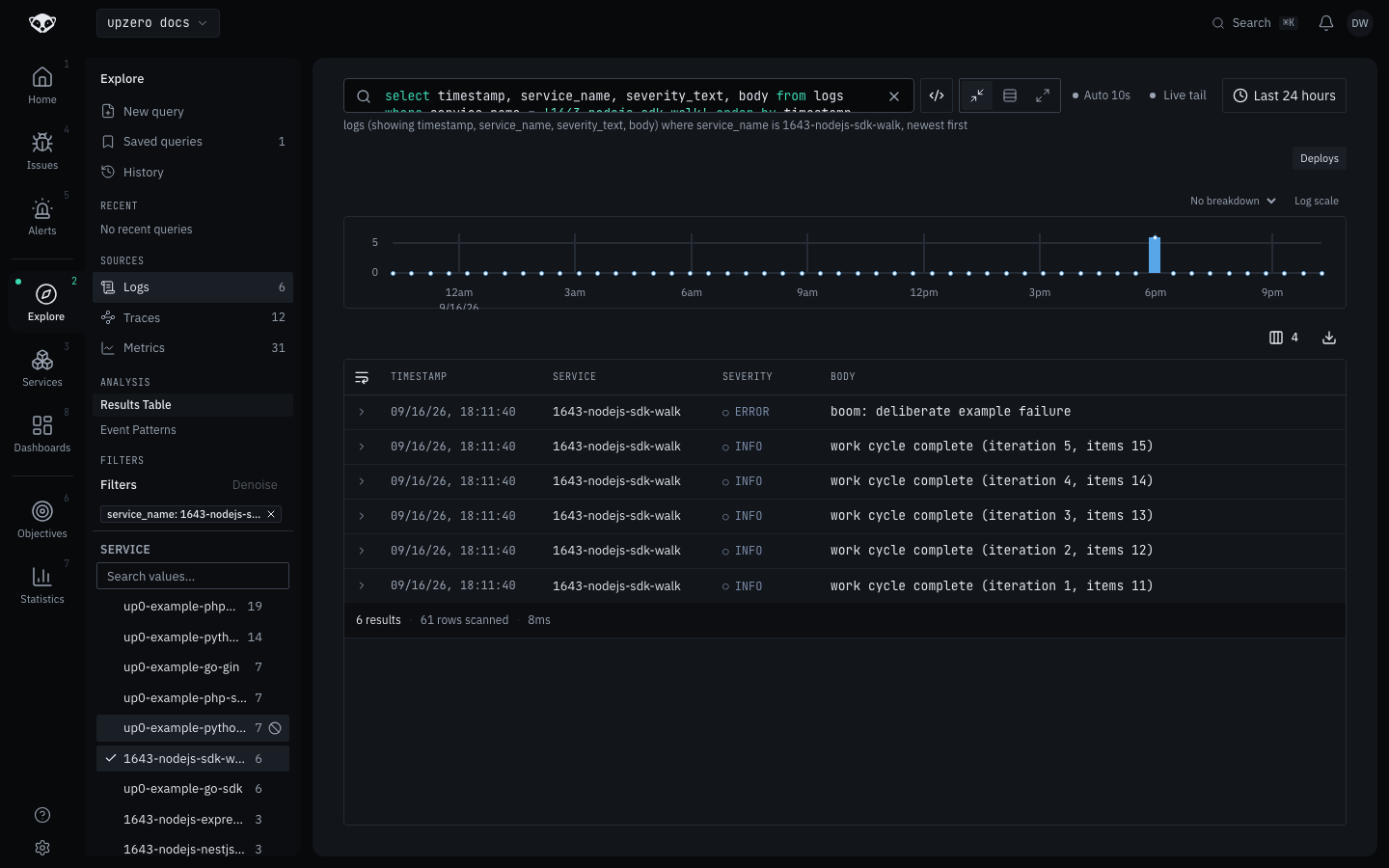Select the up0-example-pyth... service with 14

(x=193, y=637)
